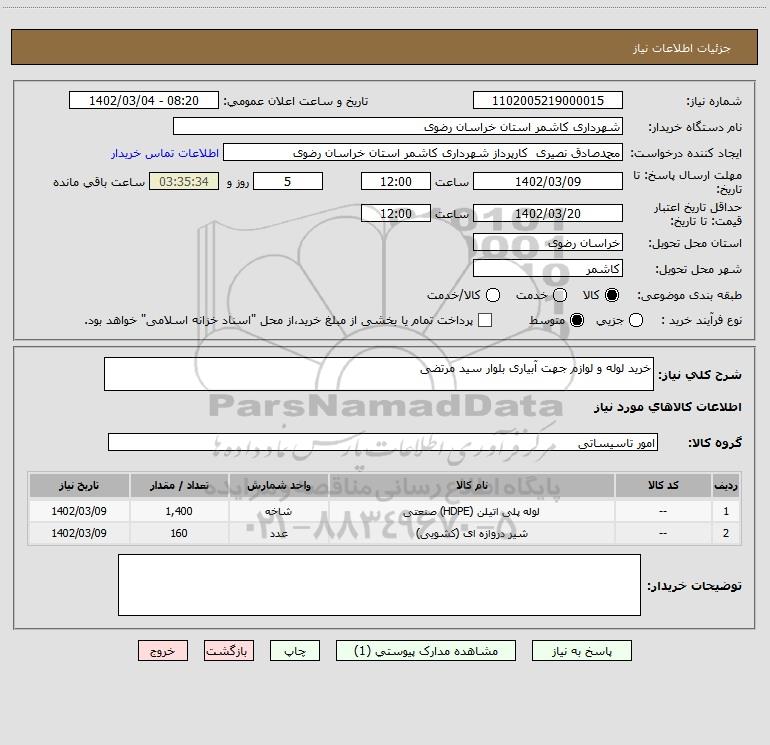Click the اطلاعات کالاهای مورد نیاز heading
Screen dimensions: 770x745
pos(667,407)
